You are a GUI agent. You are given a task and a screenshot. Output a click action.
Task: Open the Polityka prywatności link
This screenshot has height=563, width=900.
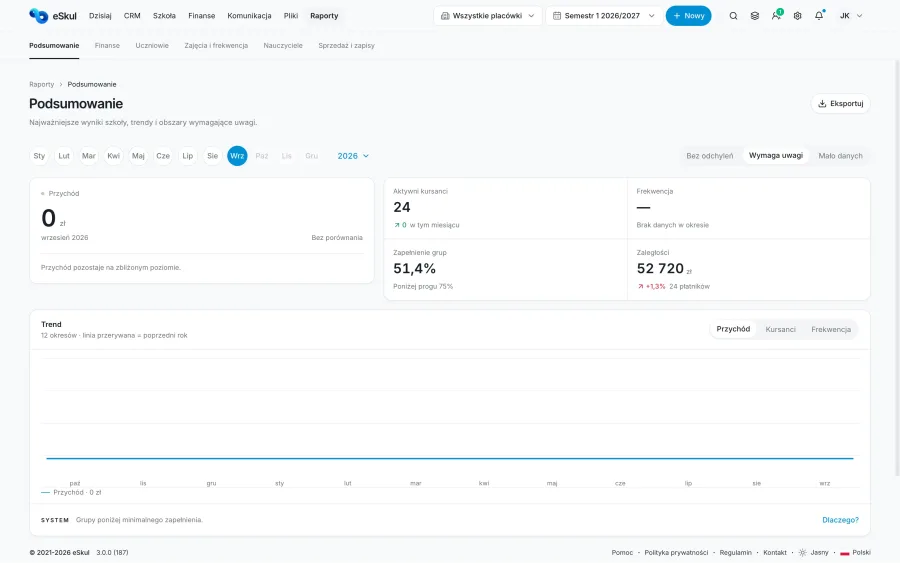(676, 553)
